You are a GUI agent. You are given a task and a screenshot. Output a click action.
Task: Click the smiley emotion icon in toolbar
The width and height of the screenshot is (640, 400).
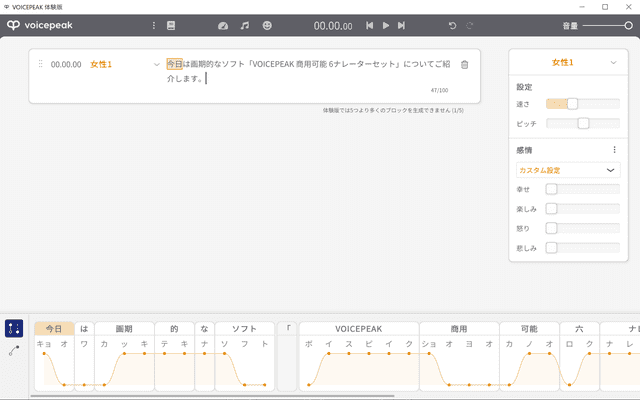pyautogui.click(x=267, y=26)
